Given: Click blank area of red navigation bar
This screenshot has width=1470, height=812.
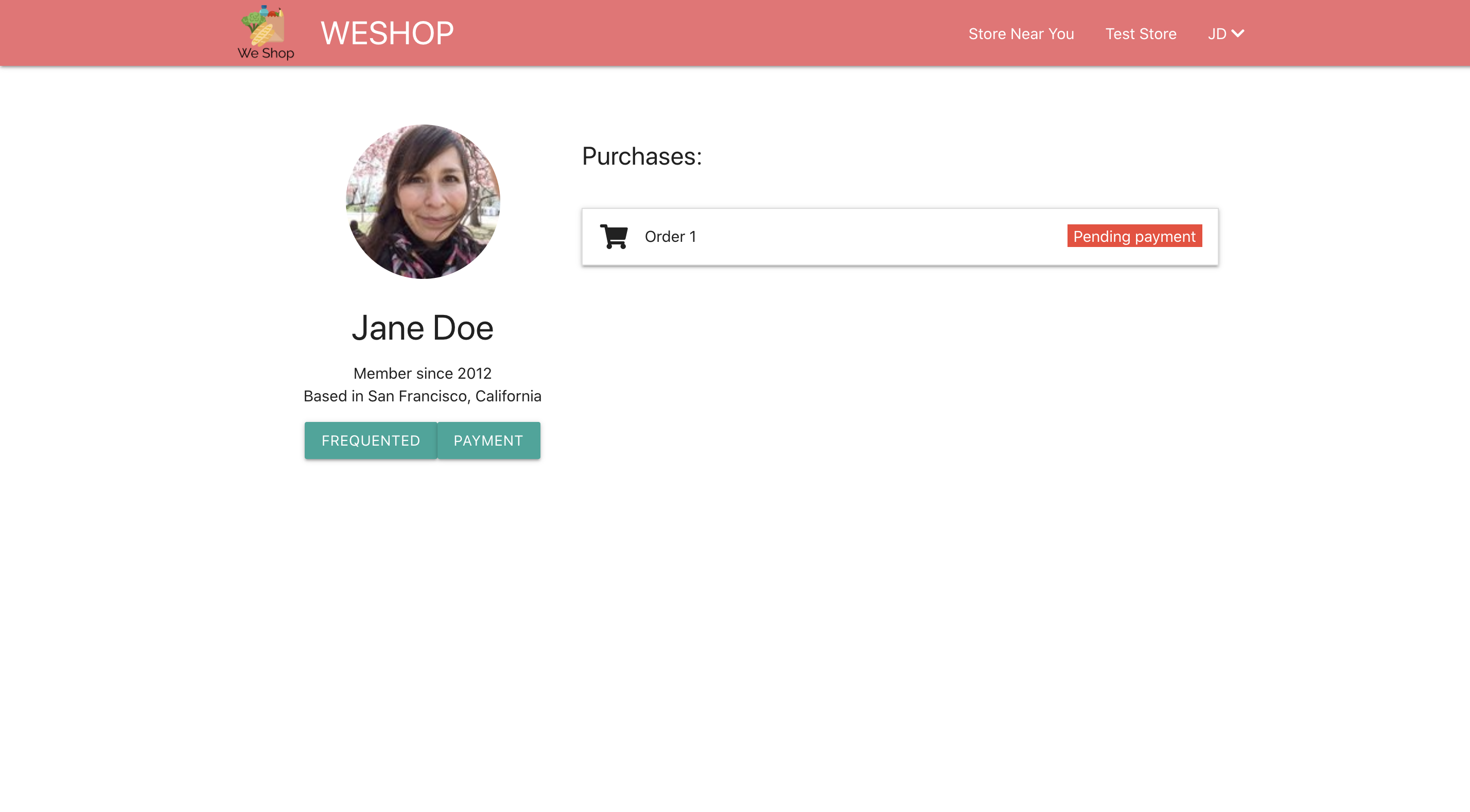Looking at the screenshot, I should 713,33.
